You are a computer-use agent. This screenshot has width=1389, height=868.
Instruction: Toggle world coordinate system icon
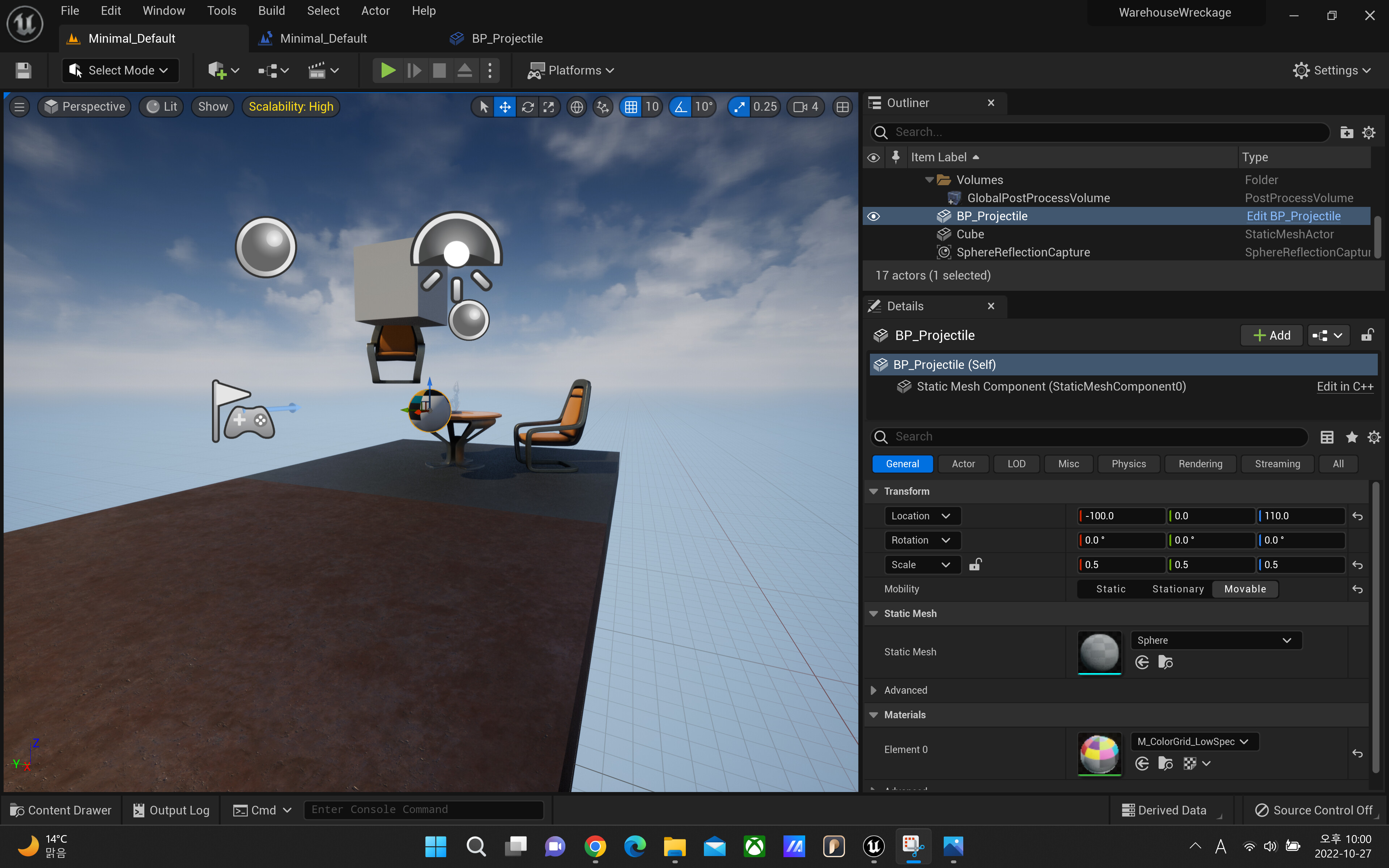coord(576,107)
